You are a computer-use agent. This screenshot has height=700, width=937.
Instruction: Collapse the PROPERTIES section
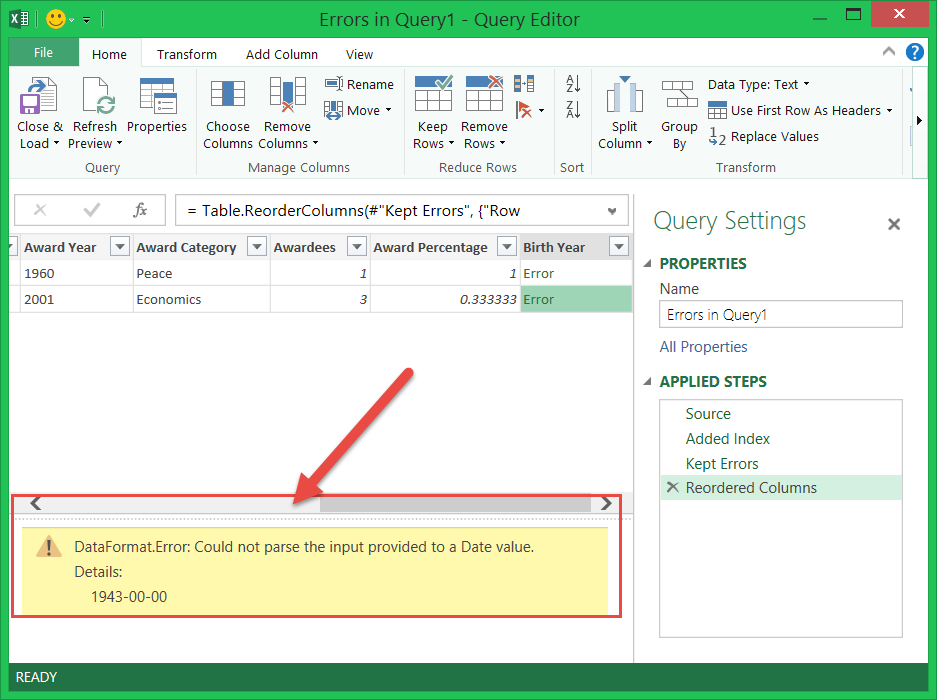(x=646, y=264)
